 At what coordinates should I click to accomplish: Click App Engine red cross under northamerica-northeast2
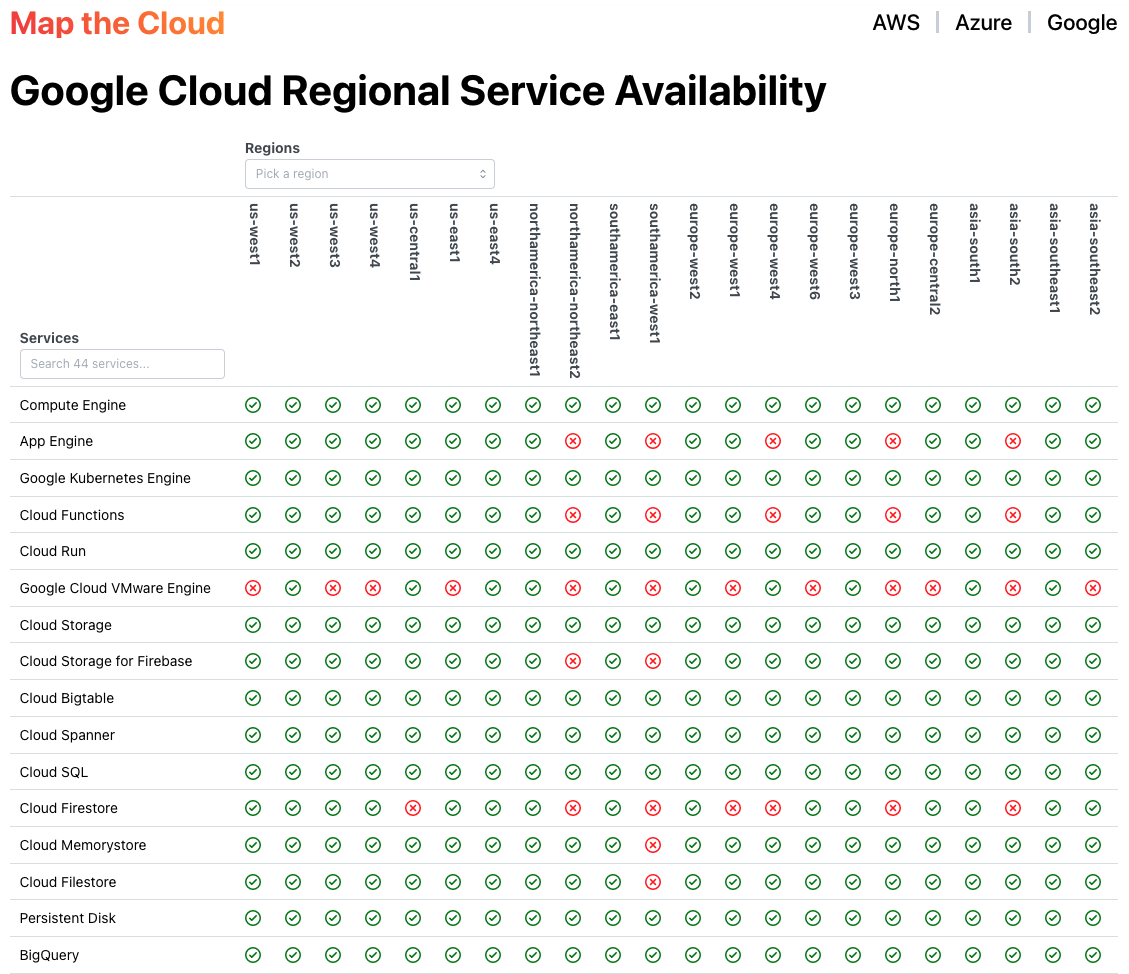point(573,441)
